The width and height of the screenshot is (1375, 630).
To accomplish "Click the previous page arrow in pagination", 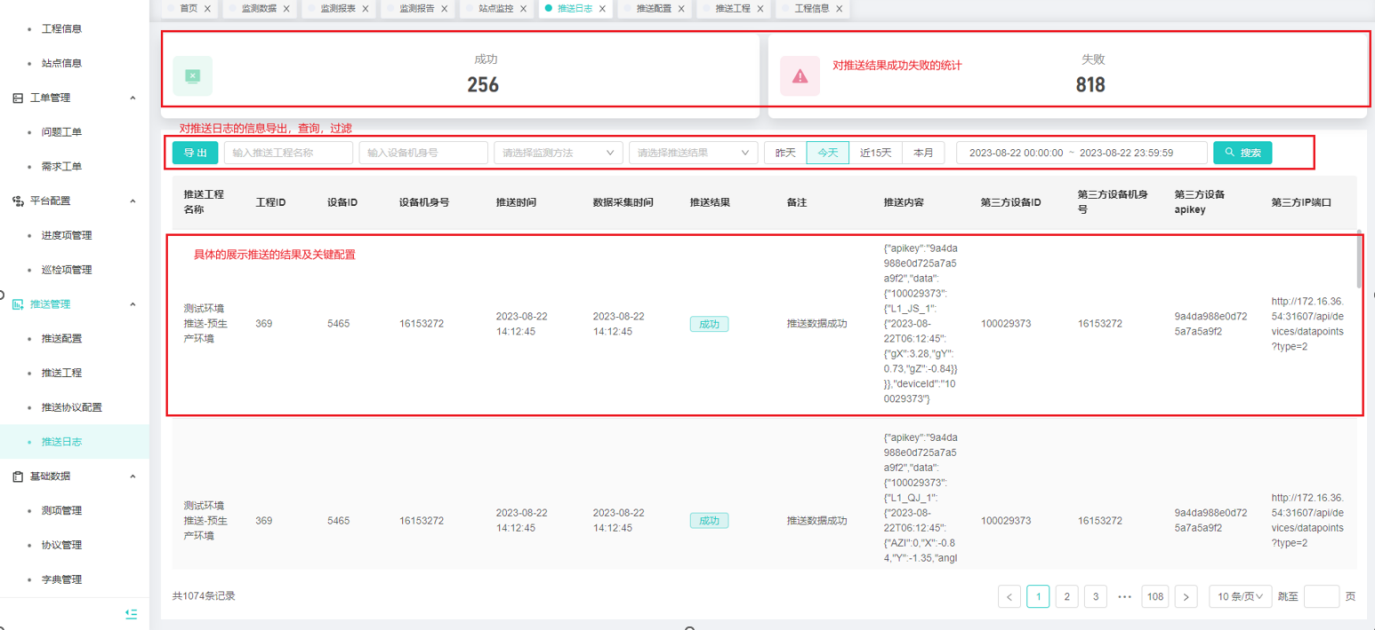I will click(x=1010, y=597).
